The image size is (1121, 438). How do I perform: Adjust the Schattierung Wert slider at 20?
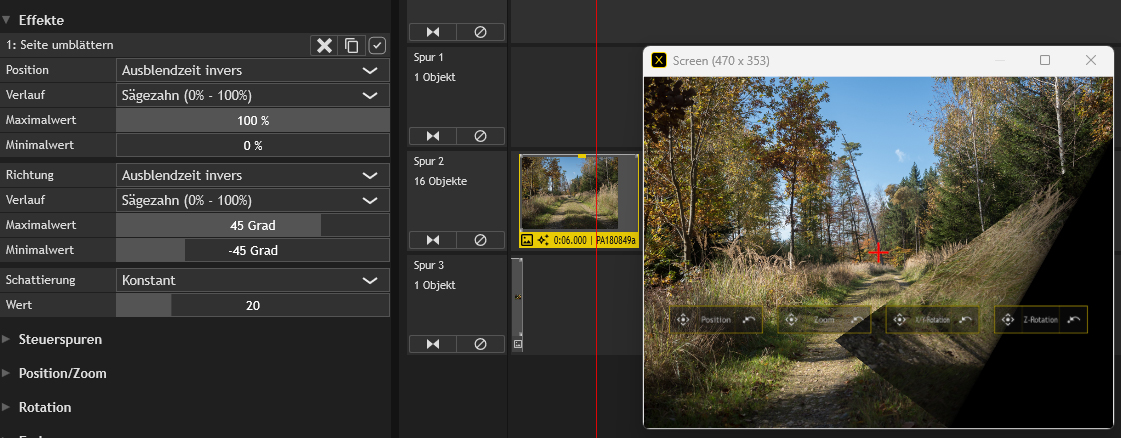[x=252, y=305]
